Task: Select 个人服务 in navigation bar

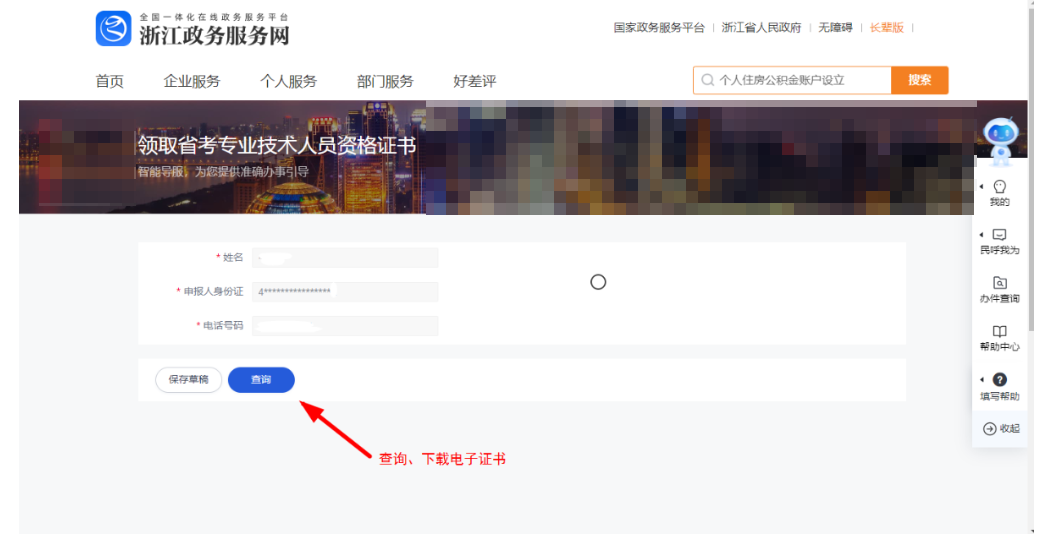Action: pos(288,82)
